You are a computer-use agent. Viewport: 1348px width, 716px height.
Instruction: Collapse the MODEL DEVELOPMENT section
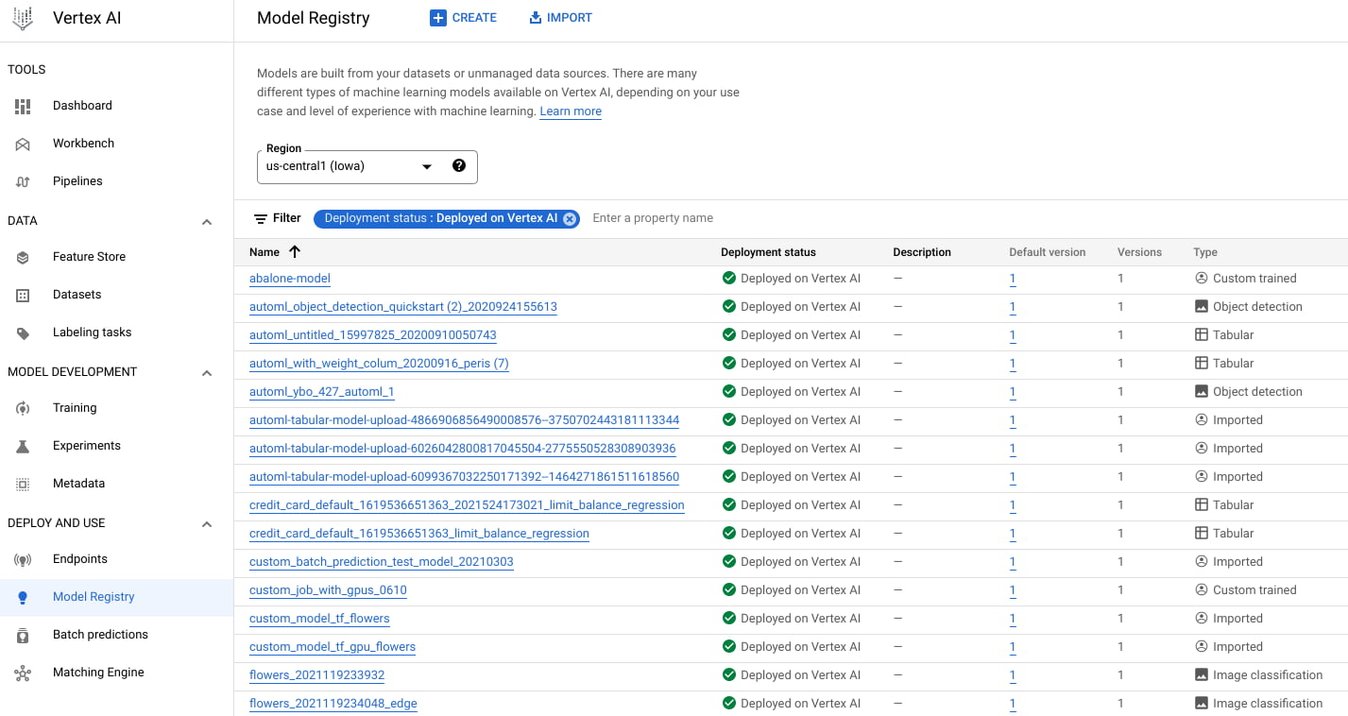click(207, 371)
